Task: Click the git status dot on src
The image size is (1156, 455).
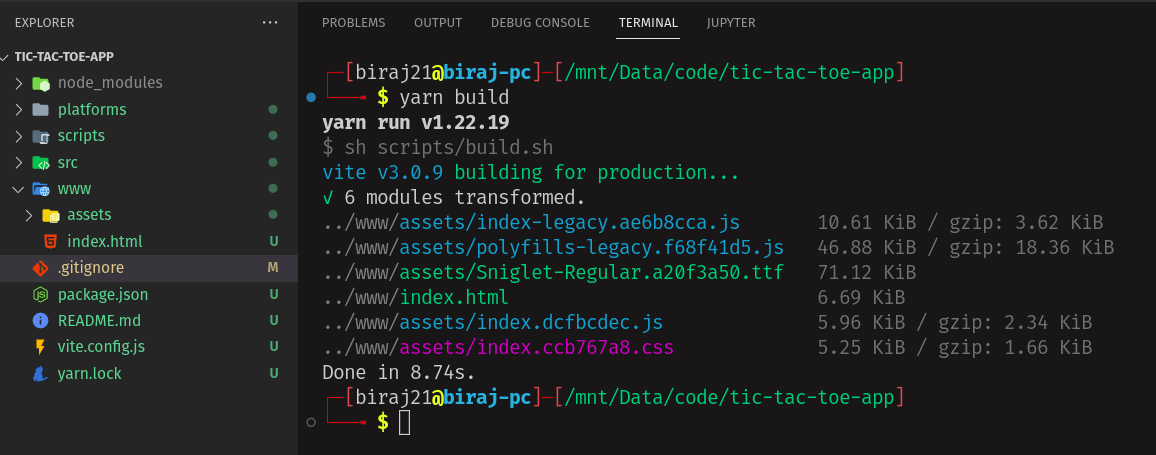Action: point(273,162)
